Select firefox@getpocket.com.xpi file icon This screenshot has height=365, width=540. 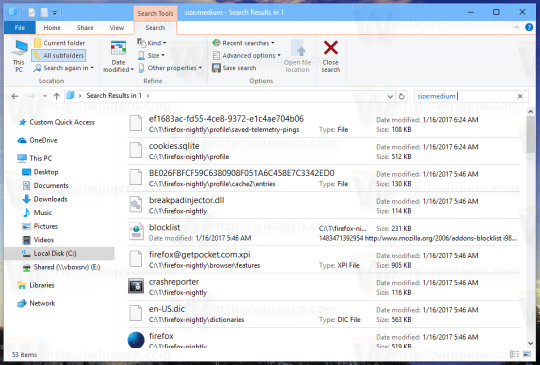[x=136, y=259]
